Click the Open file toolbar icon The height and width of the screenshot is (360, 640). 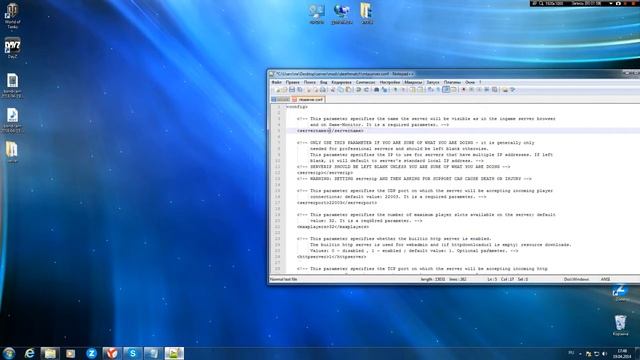point(284,89)
